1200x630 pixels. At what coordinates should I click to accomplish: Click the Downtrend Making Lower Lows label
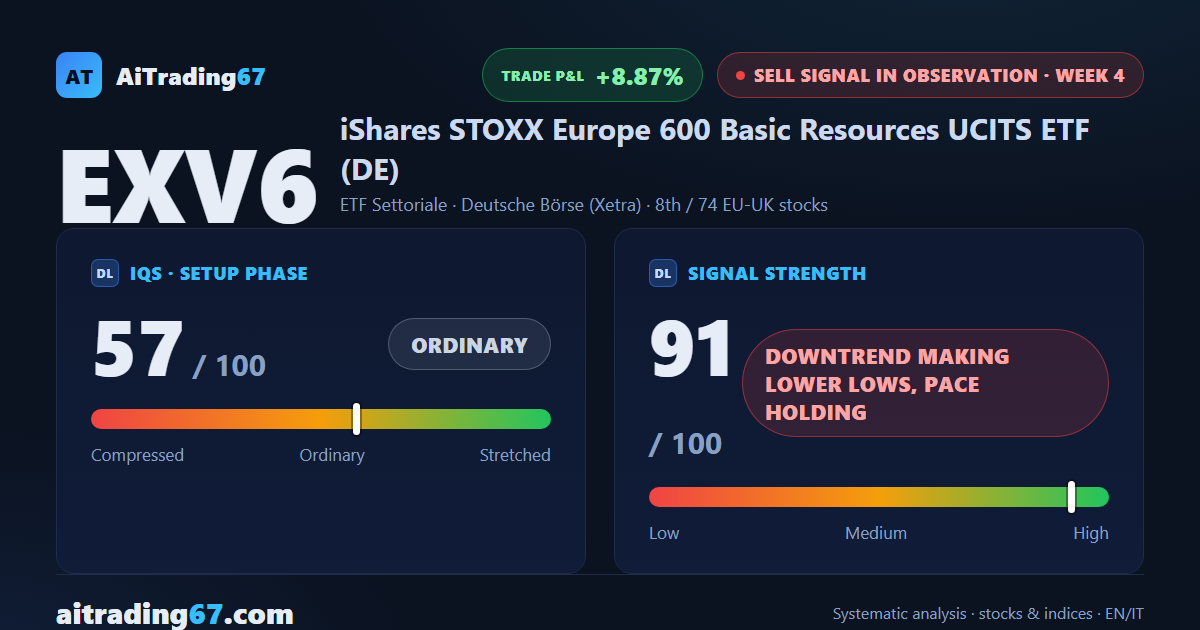[x=925, y=384]
